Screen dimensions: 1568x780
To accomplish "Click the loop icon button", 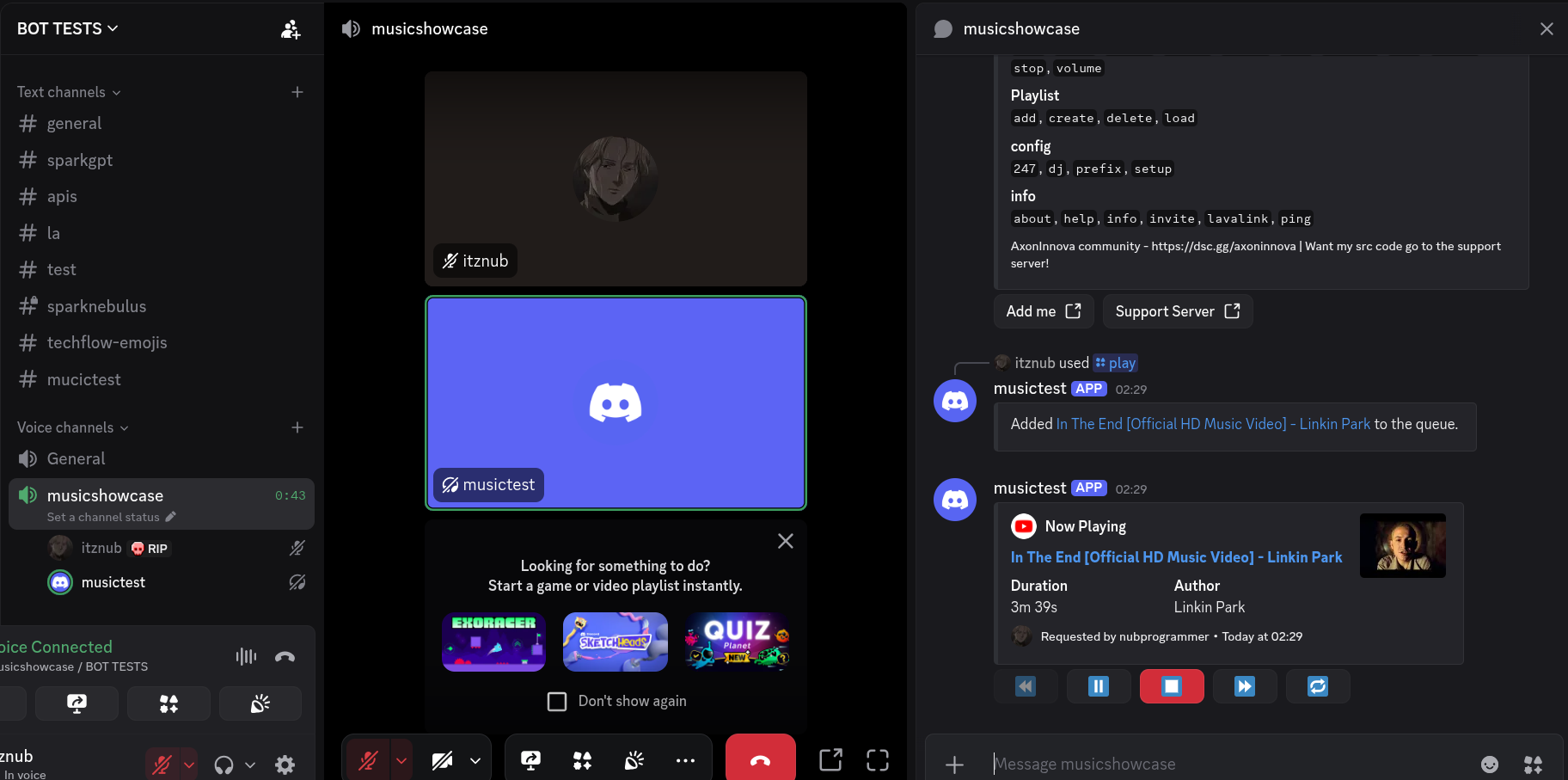I will tap(1317, 686).
